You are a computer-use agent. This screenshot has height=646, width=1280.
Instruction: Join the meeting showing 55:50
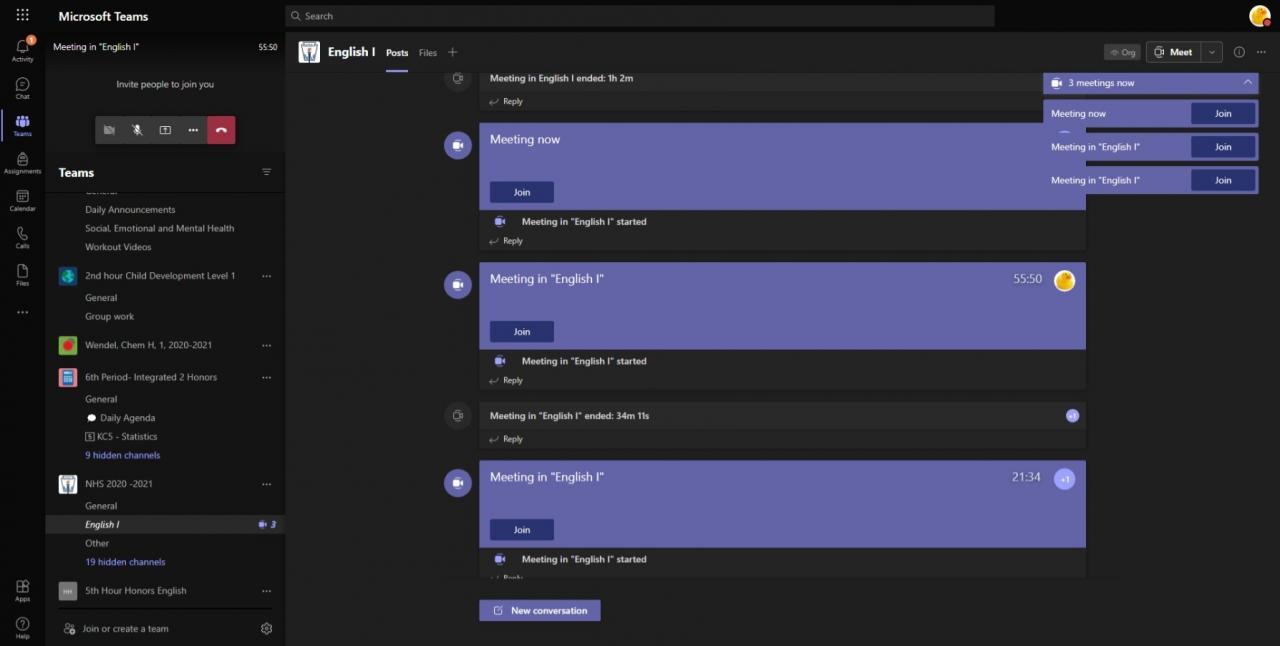click(522, 332)
